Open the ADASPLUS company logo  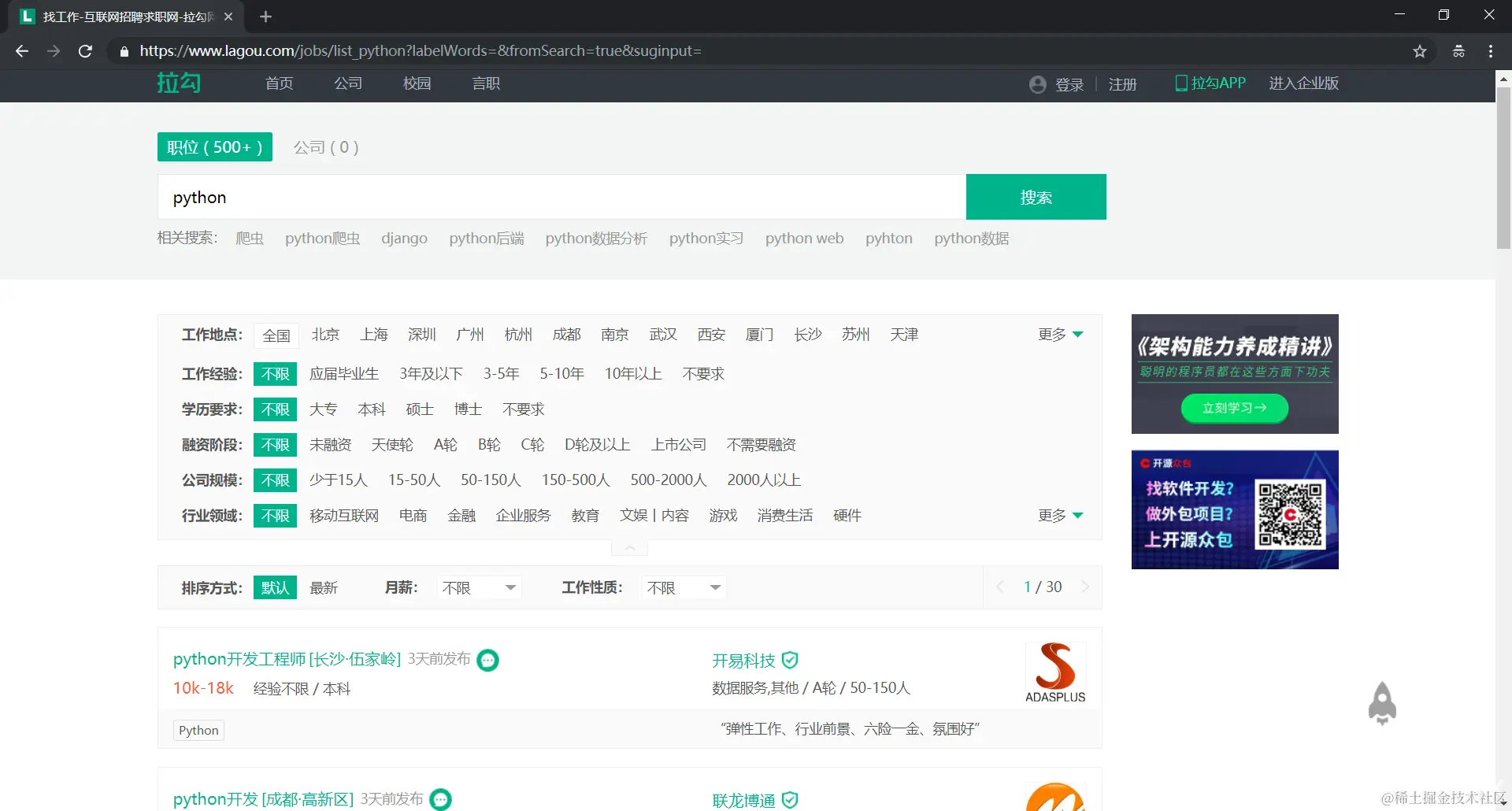1054,671
